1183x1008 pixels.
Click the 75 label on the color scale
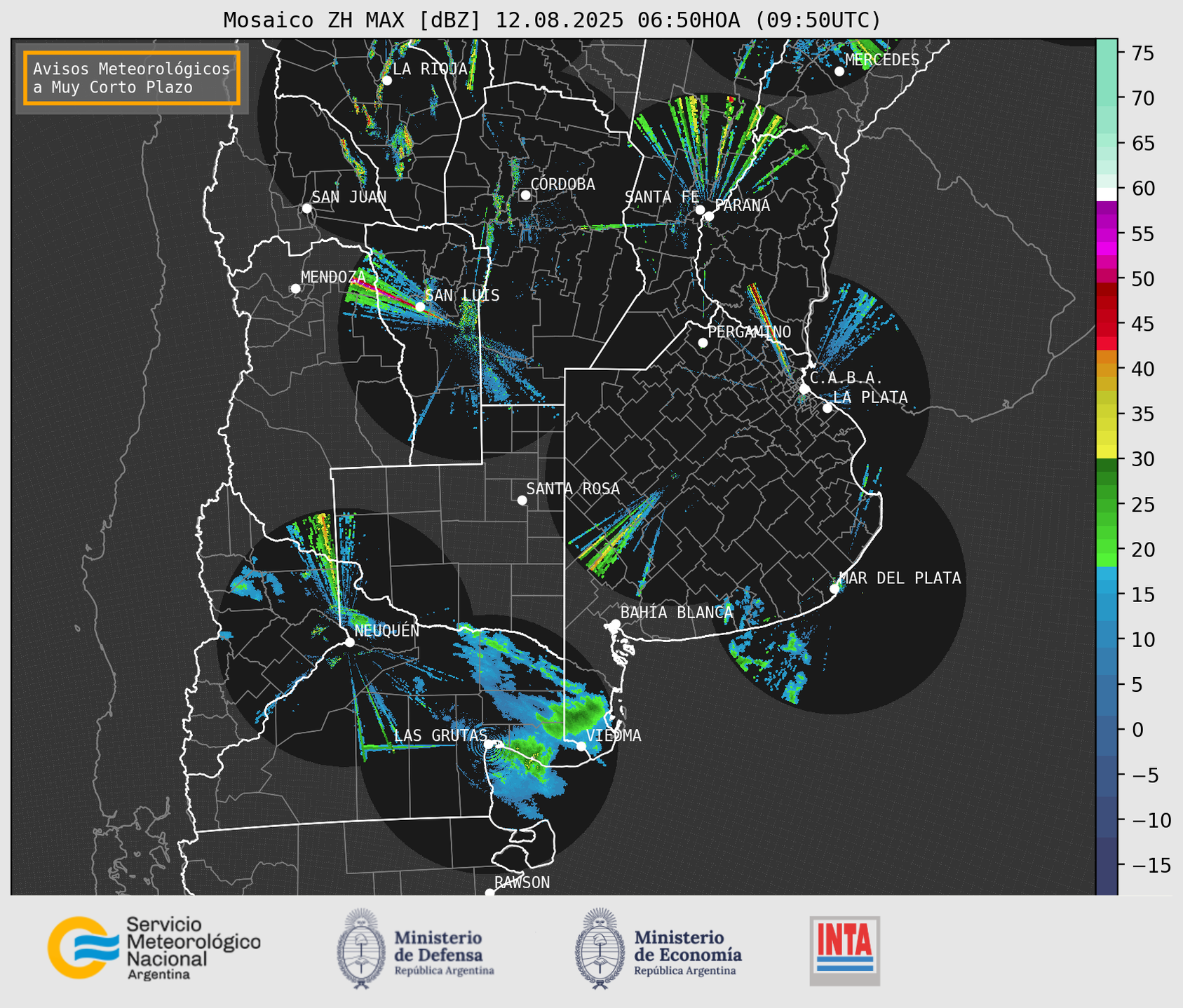(1142, 53)
